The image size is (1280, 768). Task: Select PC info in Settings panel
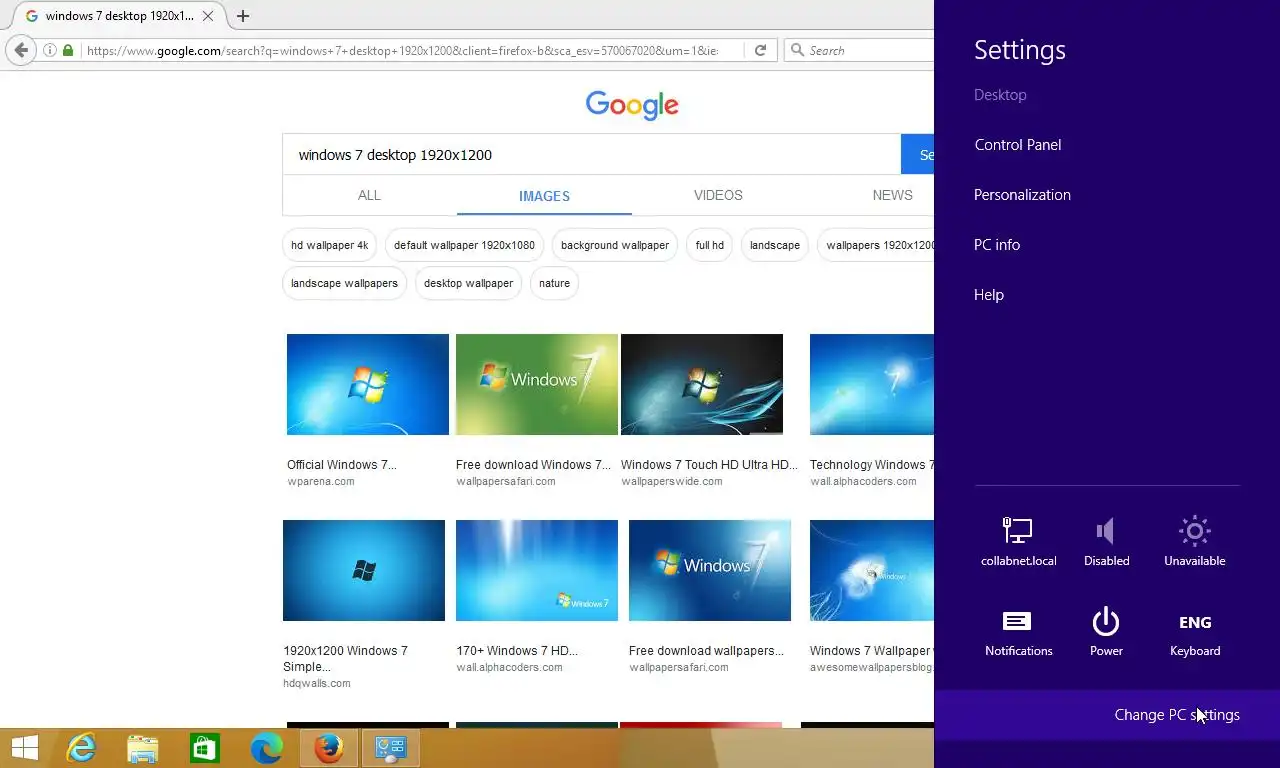997,245
